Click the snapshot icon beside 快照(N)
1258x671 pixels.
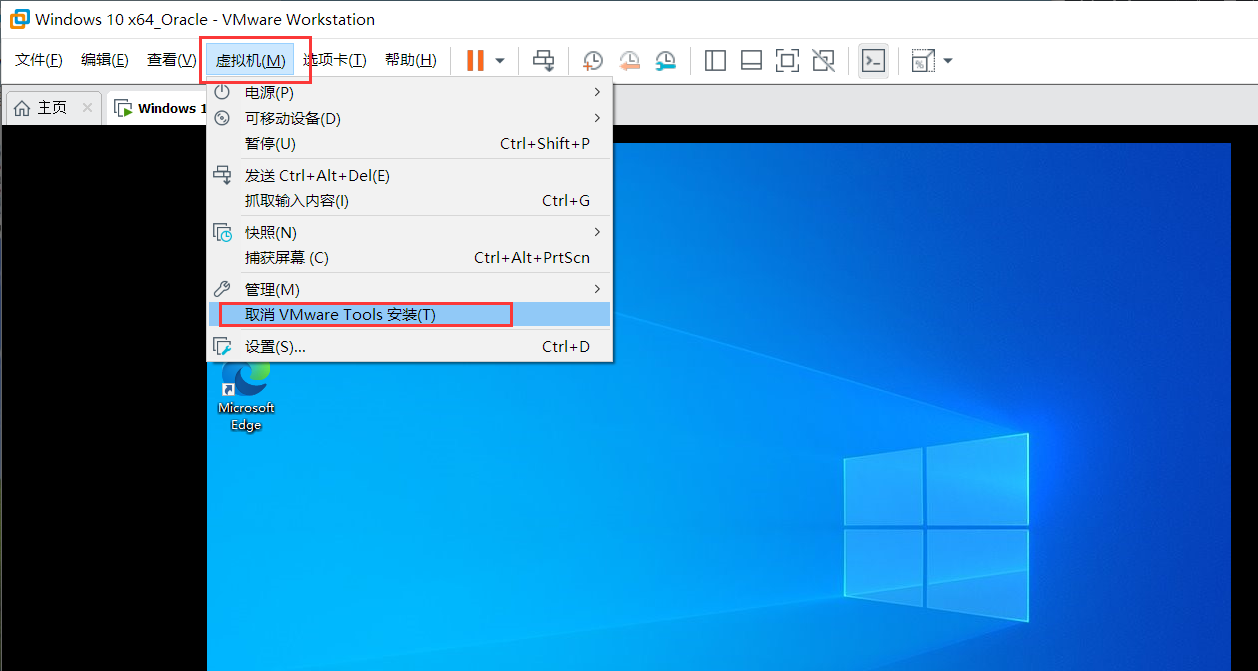(x=222, y=232)
